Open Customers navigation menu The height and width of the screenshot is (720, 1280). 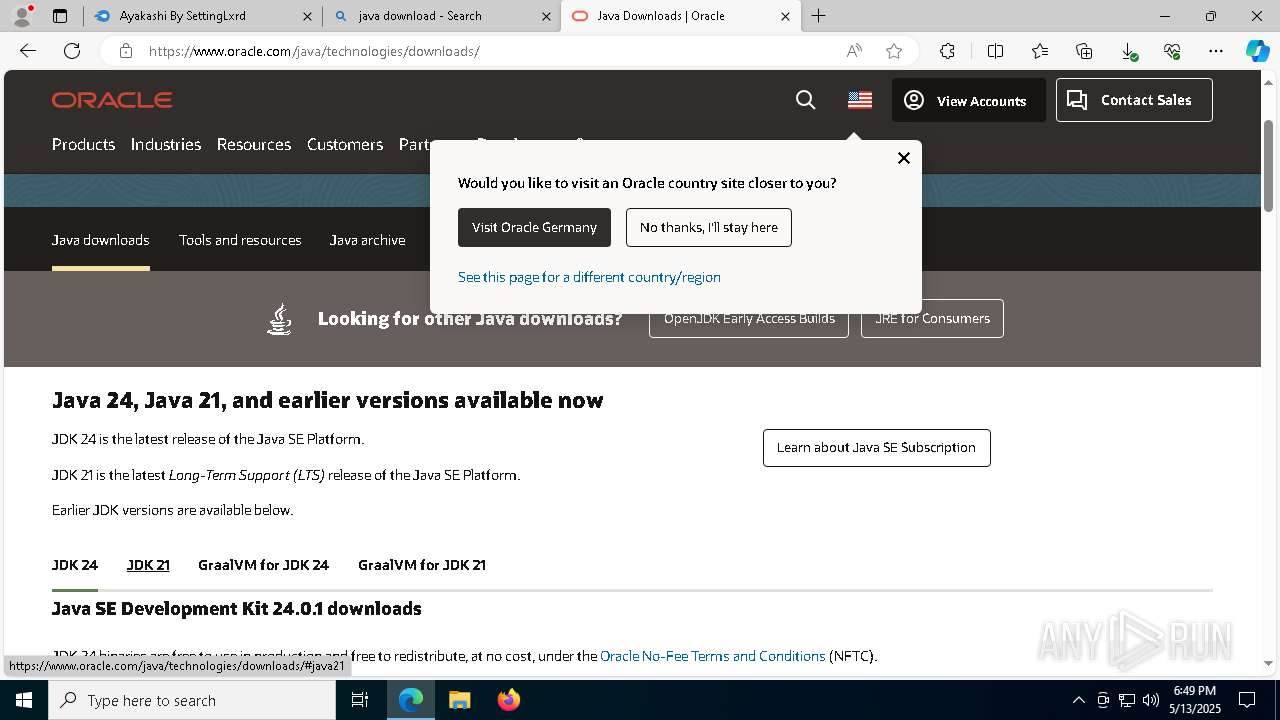345,144
